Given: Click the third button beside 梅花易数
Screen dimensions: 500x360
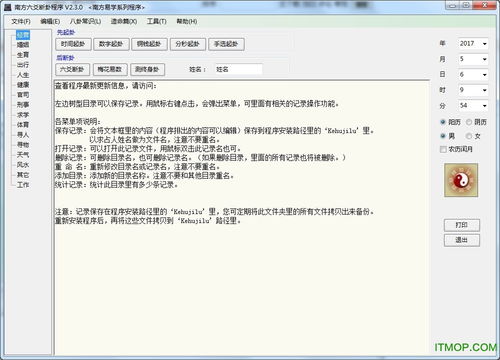Looking at the screenshot, I should pos(147,69).
